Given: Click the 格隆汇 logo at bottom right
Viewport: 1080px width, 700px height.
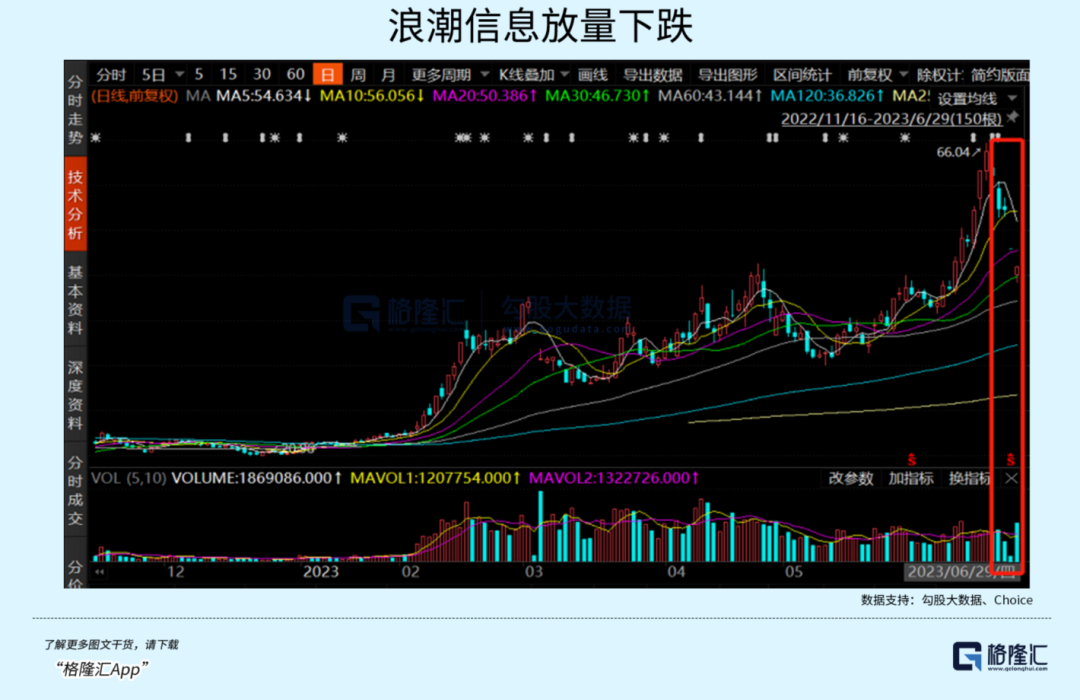Looking at the screenshot, I should pos(1000,656).
